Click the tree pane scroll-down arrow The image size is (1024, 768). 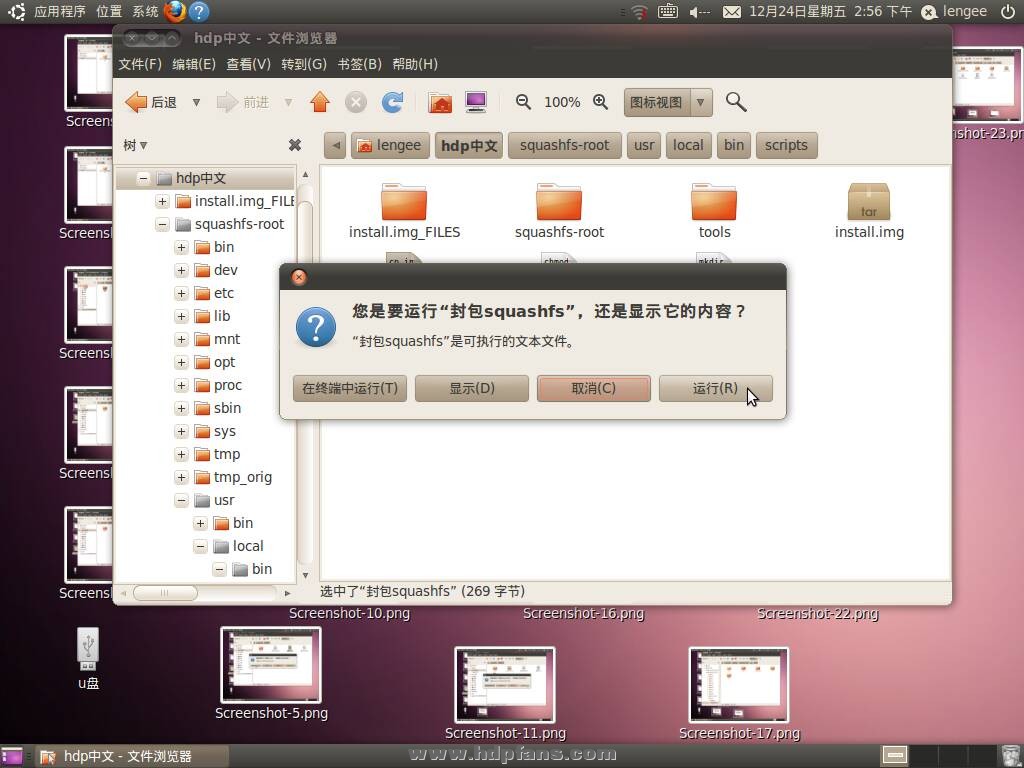[305, 575]
